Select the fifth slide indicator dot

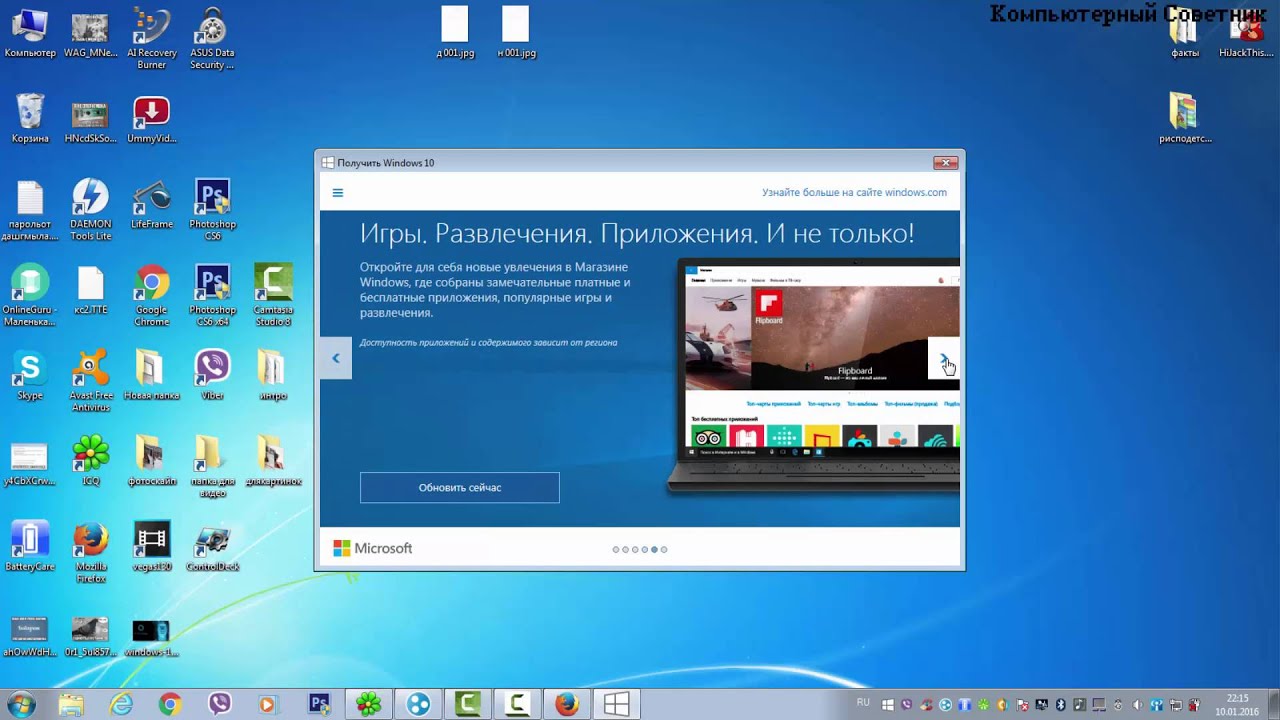pos(654,549)
